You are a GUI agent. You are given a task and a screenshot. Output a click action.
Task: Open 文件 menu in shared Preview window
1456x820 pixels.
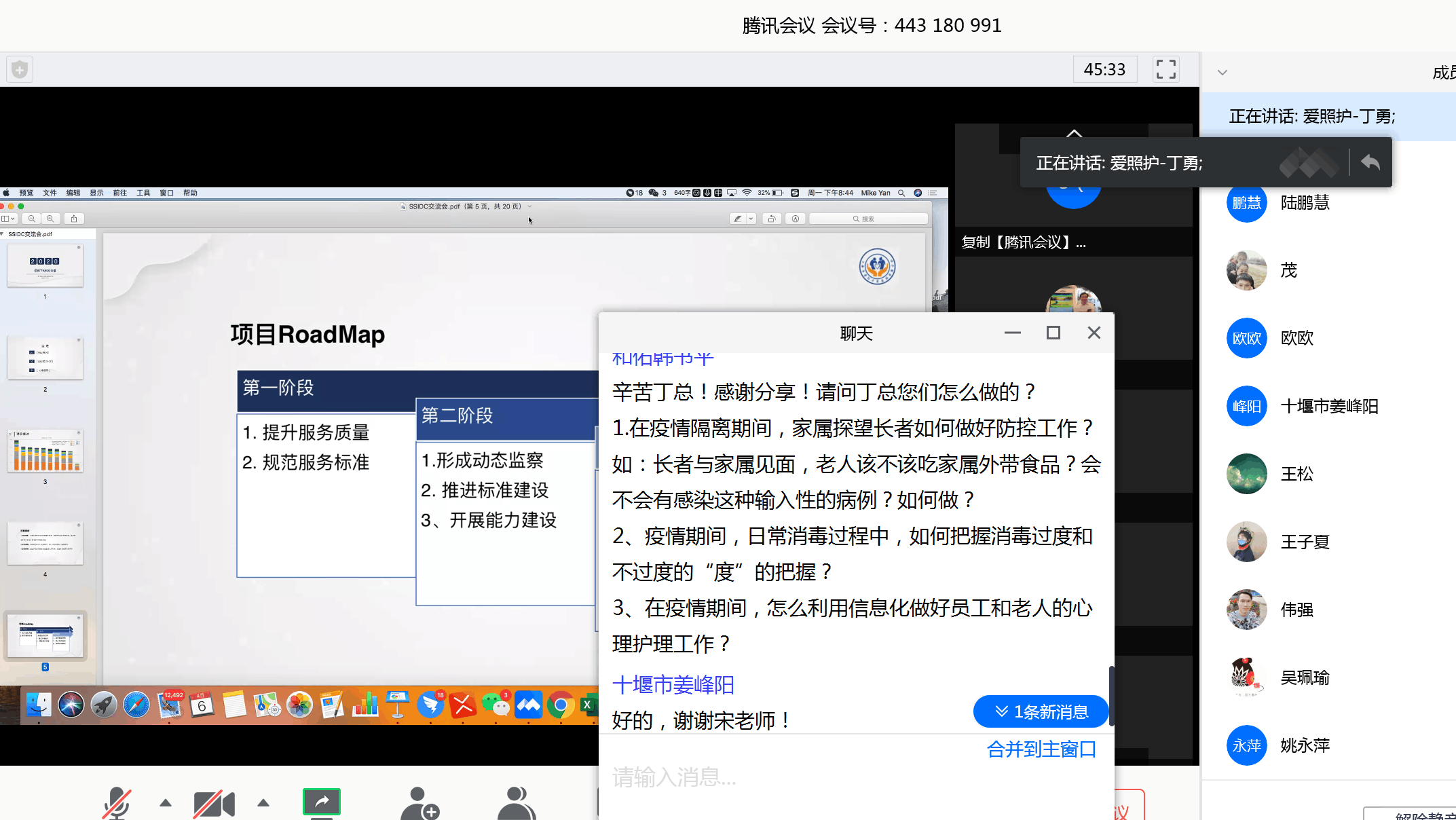50,193
